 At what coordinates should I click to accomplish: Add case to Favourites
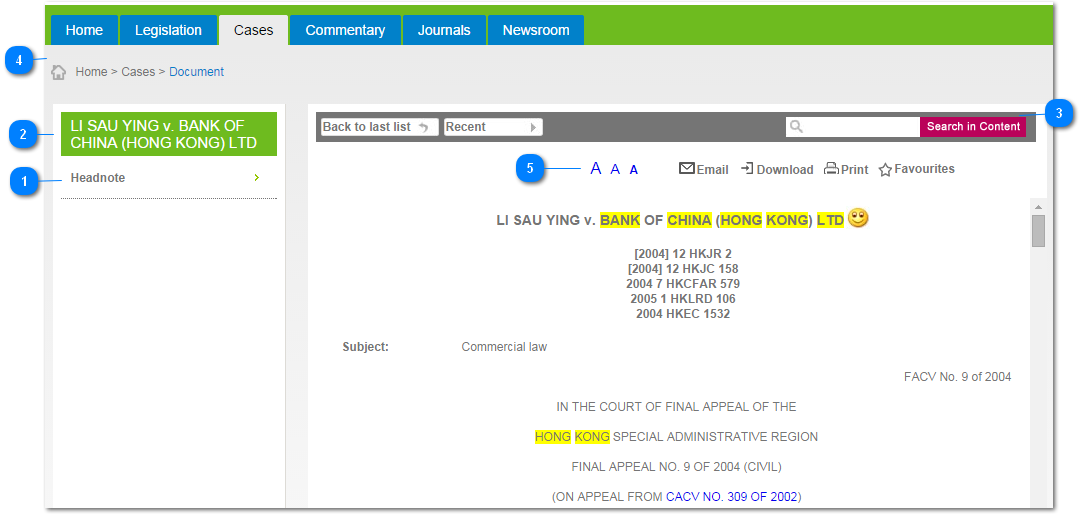(916, 169)
